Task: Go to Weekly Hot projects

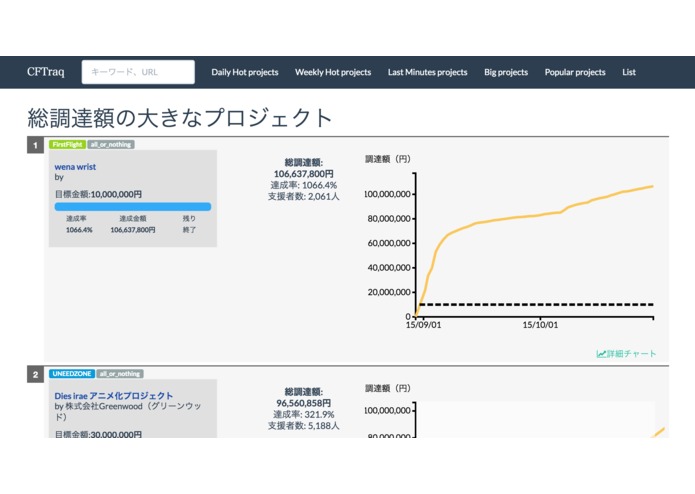Action: tap(333, 72)
